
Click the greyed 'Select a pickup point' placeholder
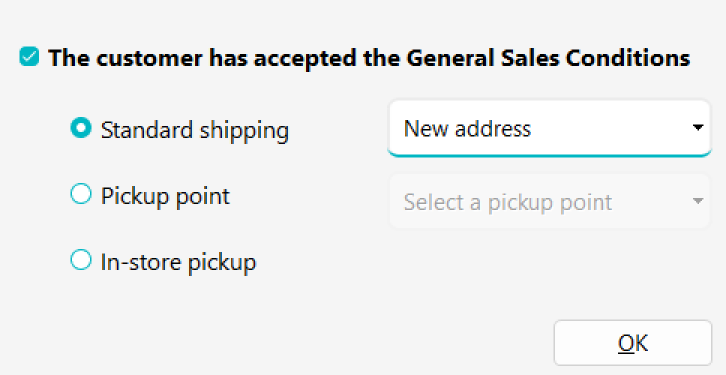508,202
